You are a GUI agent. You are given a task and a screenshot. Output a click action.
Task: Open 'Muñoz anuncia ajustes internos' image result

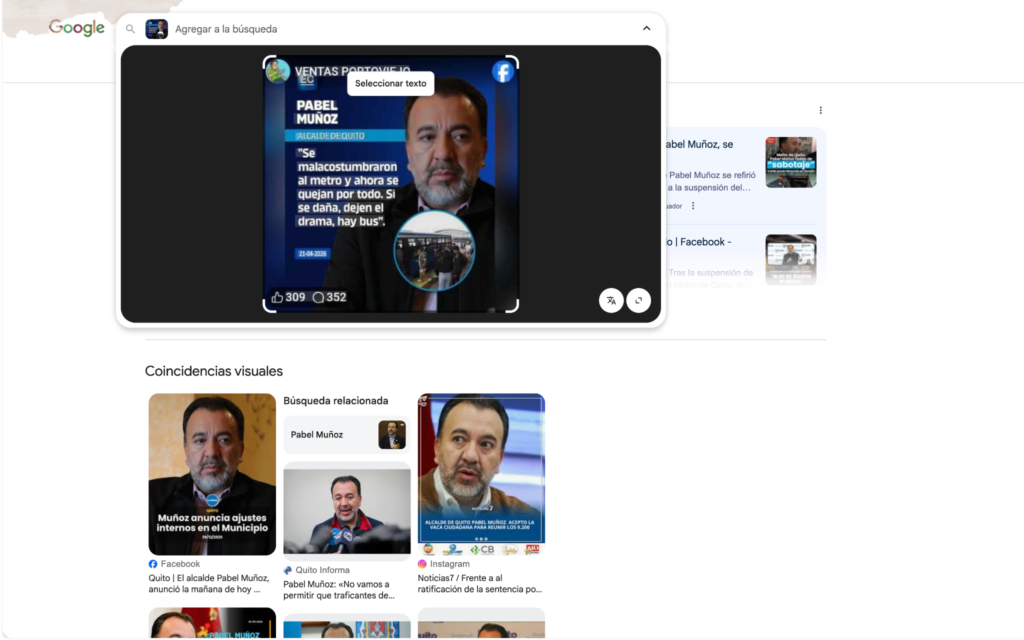(x=212, y=474)
